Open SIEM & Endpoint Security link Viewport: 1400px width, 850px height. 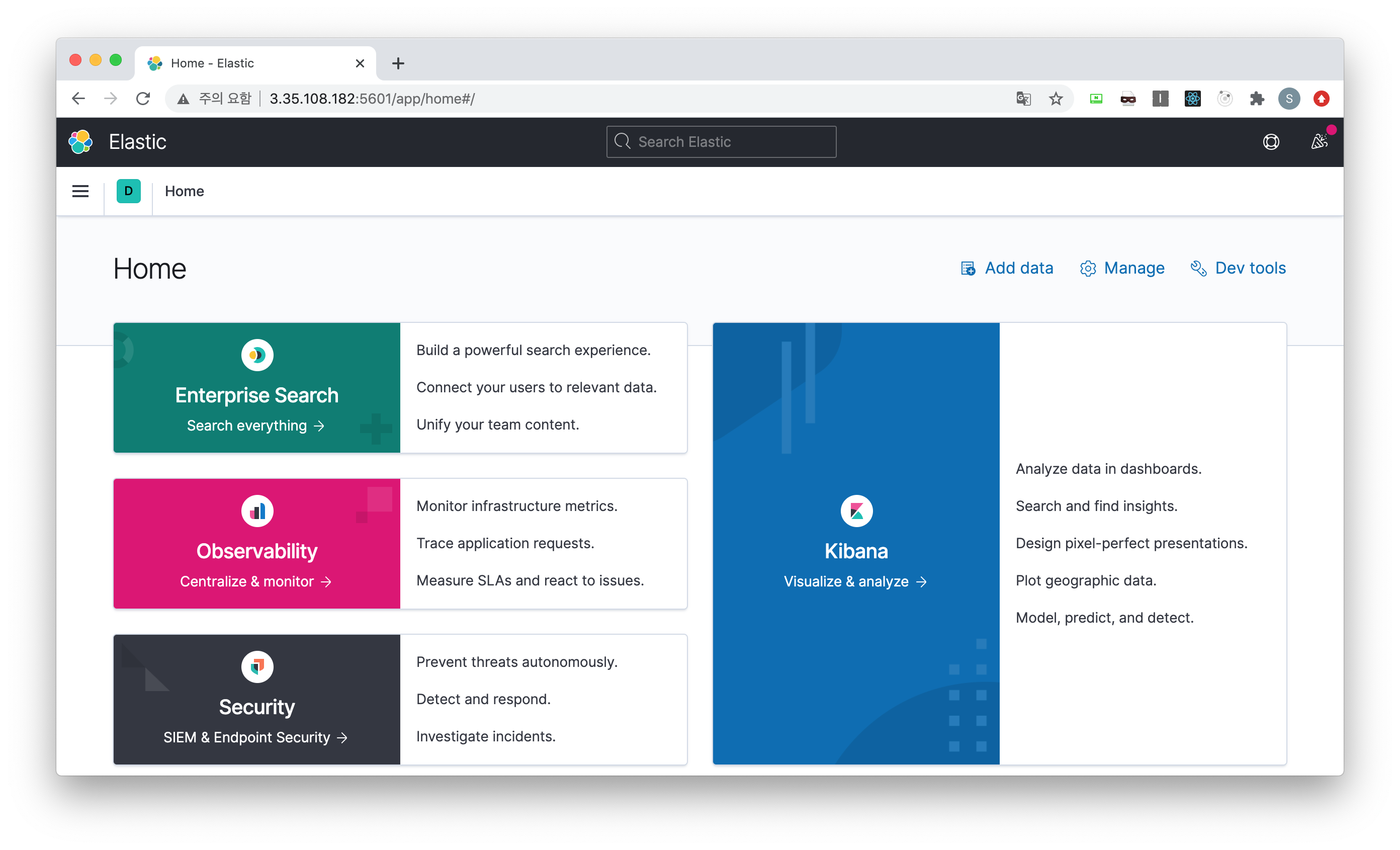click(x=255, y=737)
